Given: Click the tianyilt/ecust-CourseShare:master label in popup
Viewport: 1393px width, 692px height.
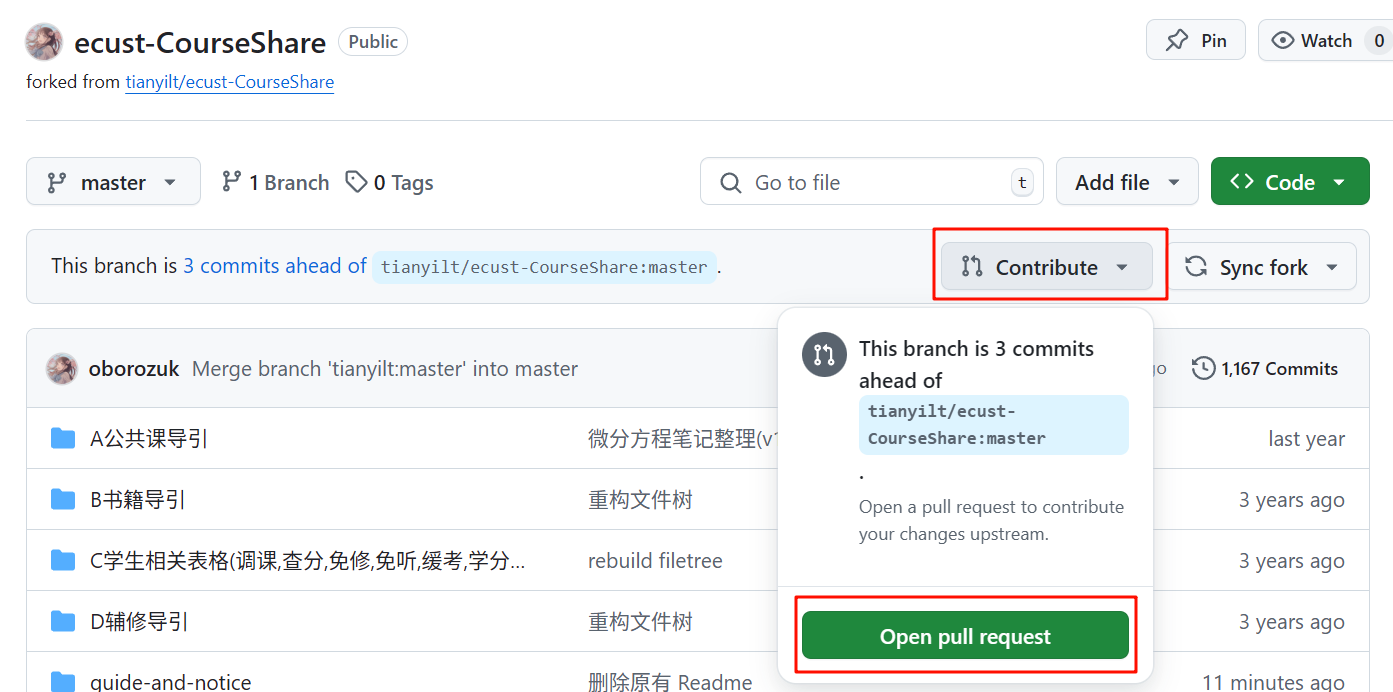Looking at the screenshot, I should point(993,425).
